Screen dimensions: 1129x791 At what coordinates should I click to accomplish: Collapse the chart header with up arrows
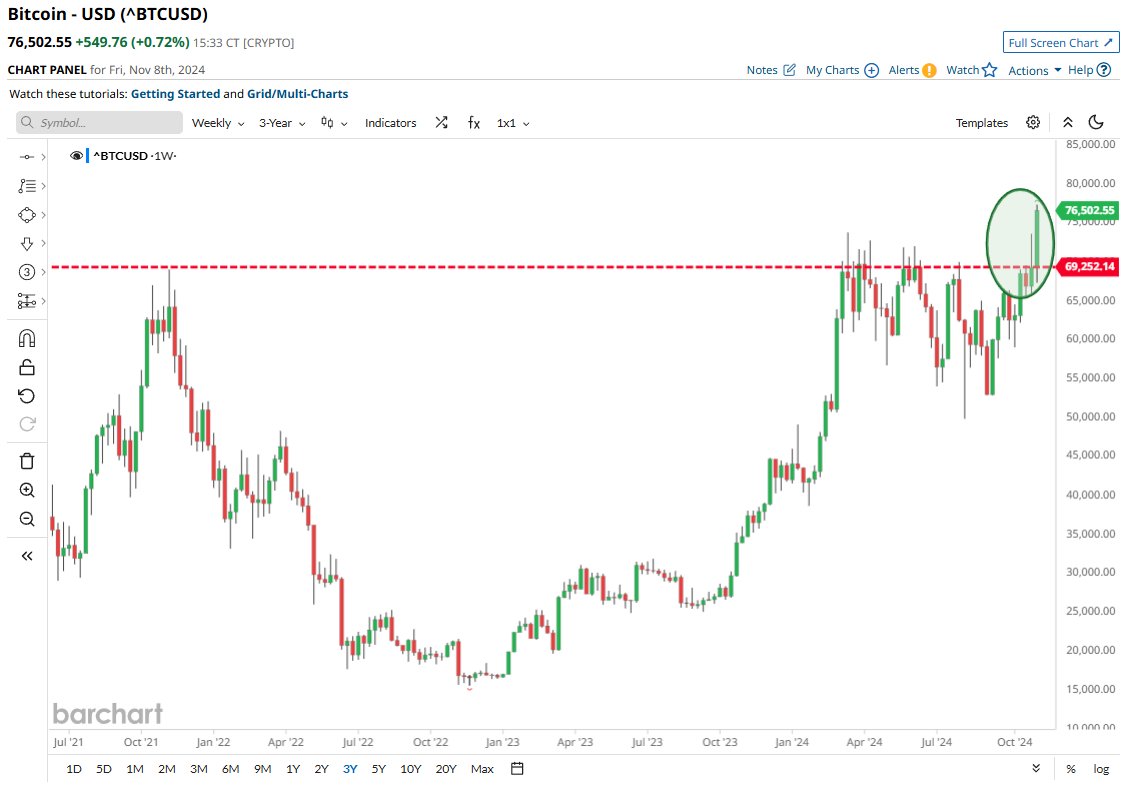click(1068, 122)
